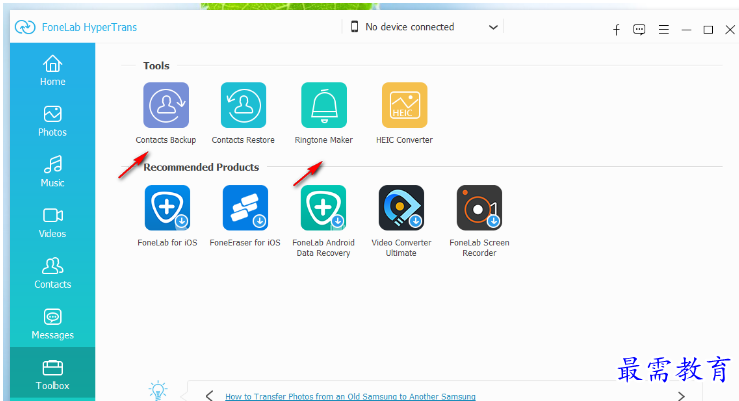Download FoneLab Android Data Recovery
This screenshot has height=401, width=739.
click(323, 208)
